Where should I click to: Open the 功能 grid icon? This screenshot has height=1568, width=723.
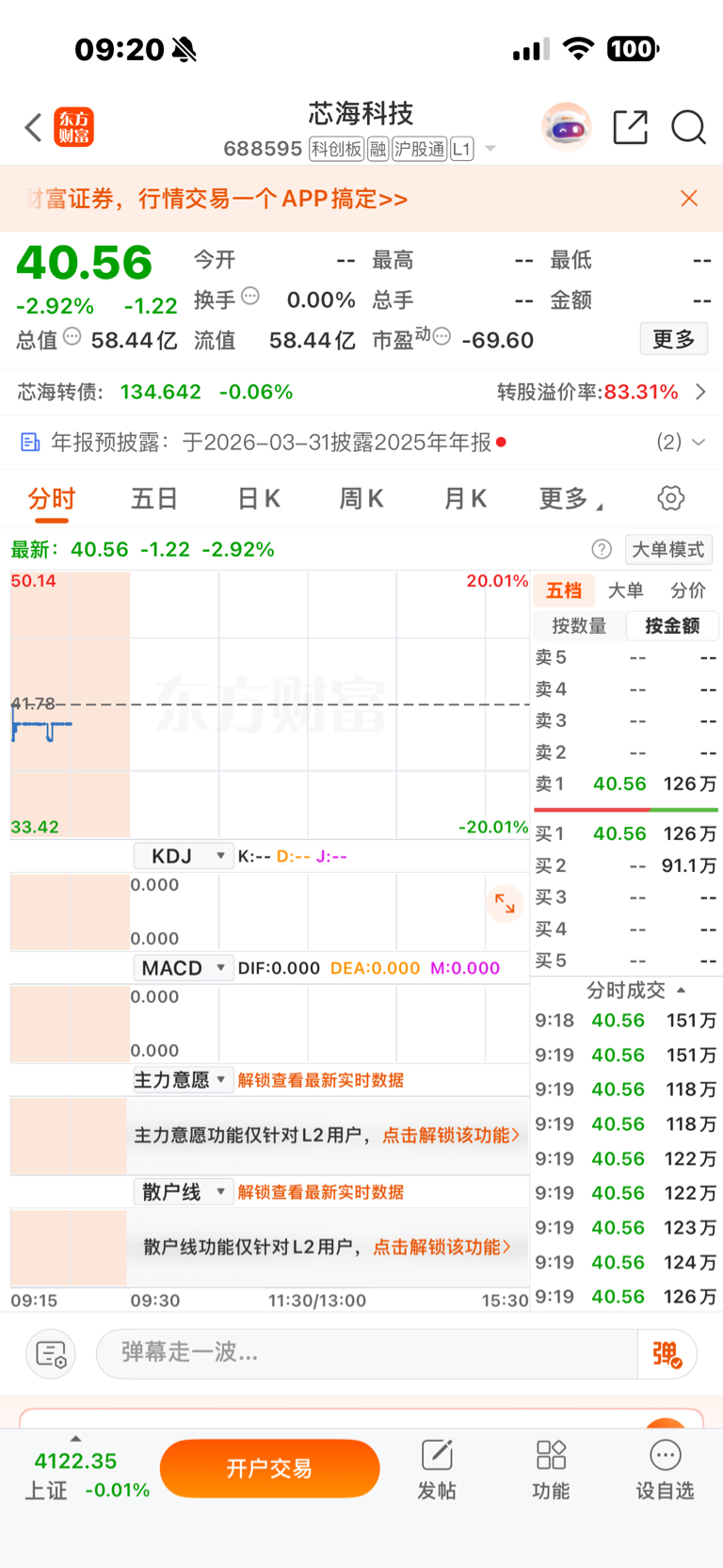(x=551, y=1469)
